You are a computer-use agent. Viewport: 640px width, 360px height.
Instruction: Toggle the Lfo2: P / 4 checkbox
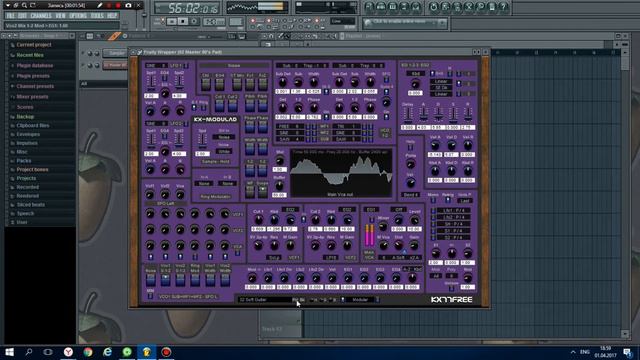433,217
